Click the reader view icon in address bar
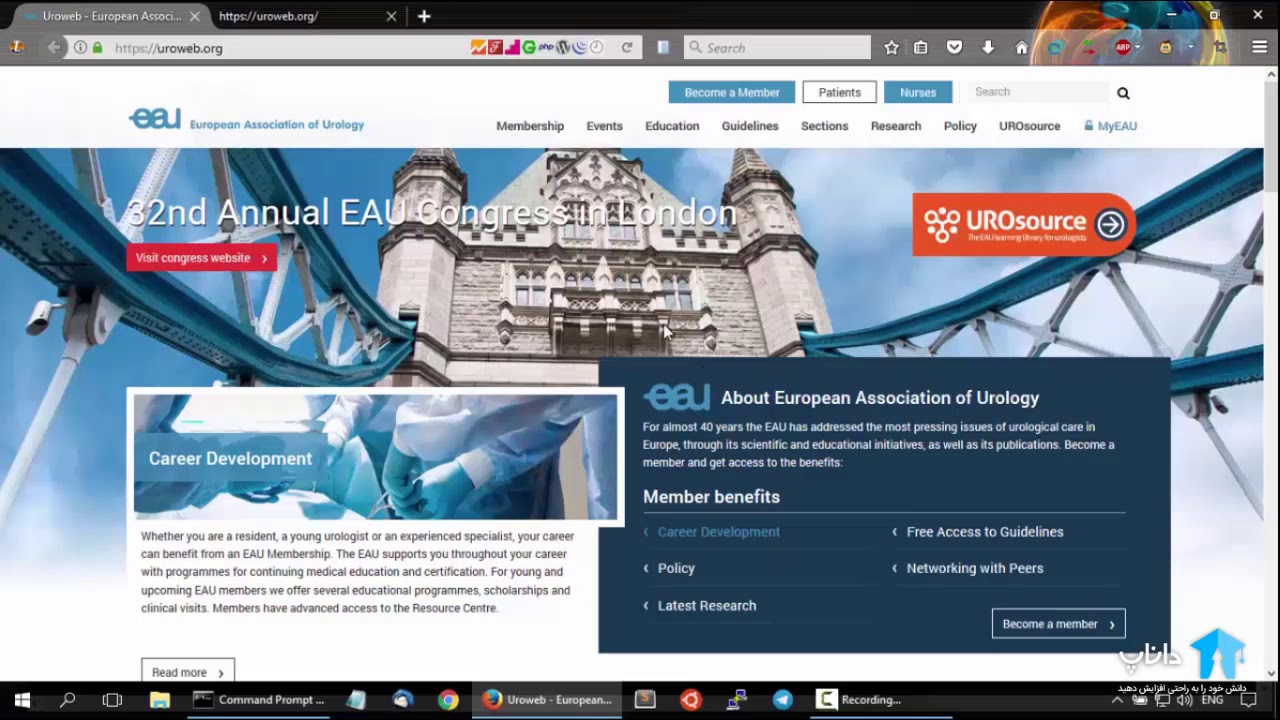 [662, 47]
